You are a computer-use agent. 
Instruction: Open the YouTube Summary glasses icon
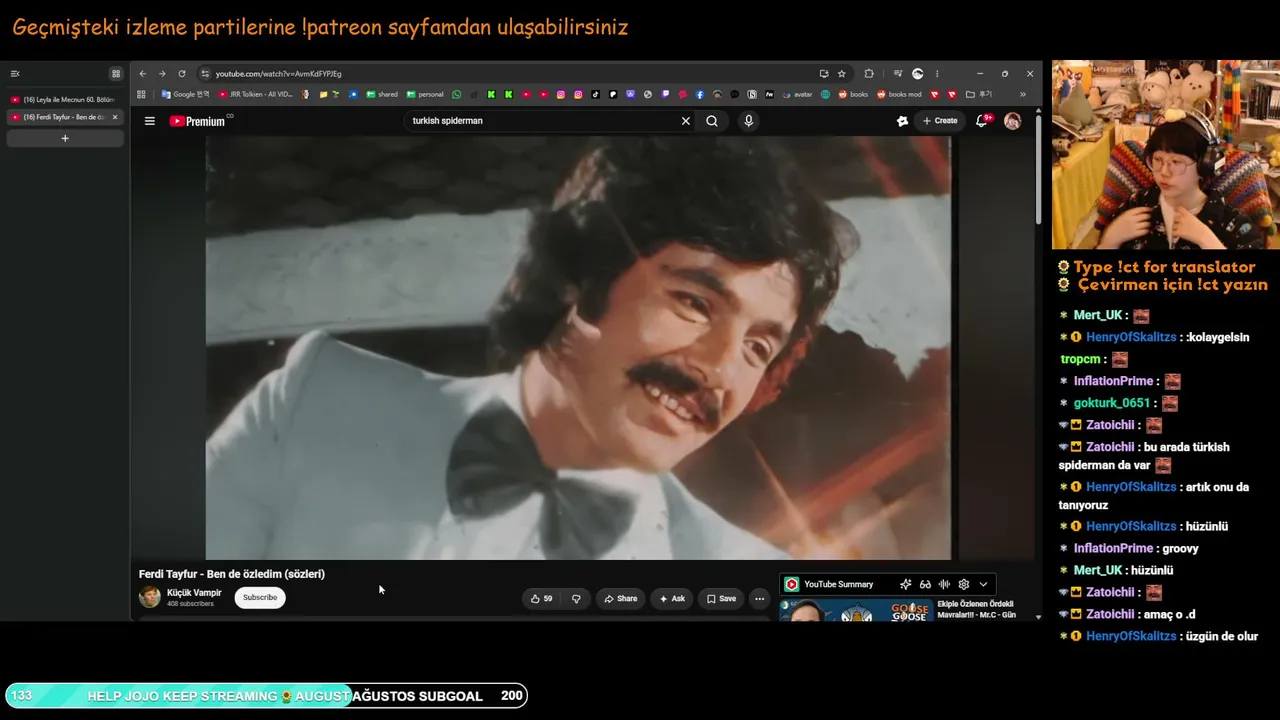[925, 584]
